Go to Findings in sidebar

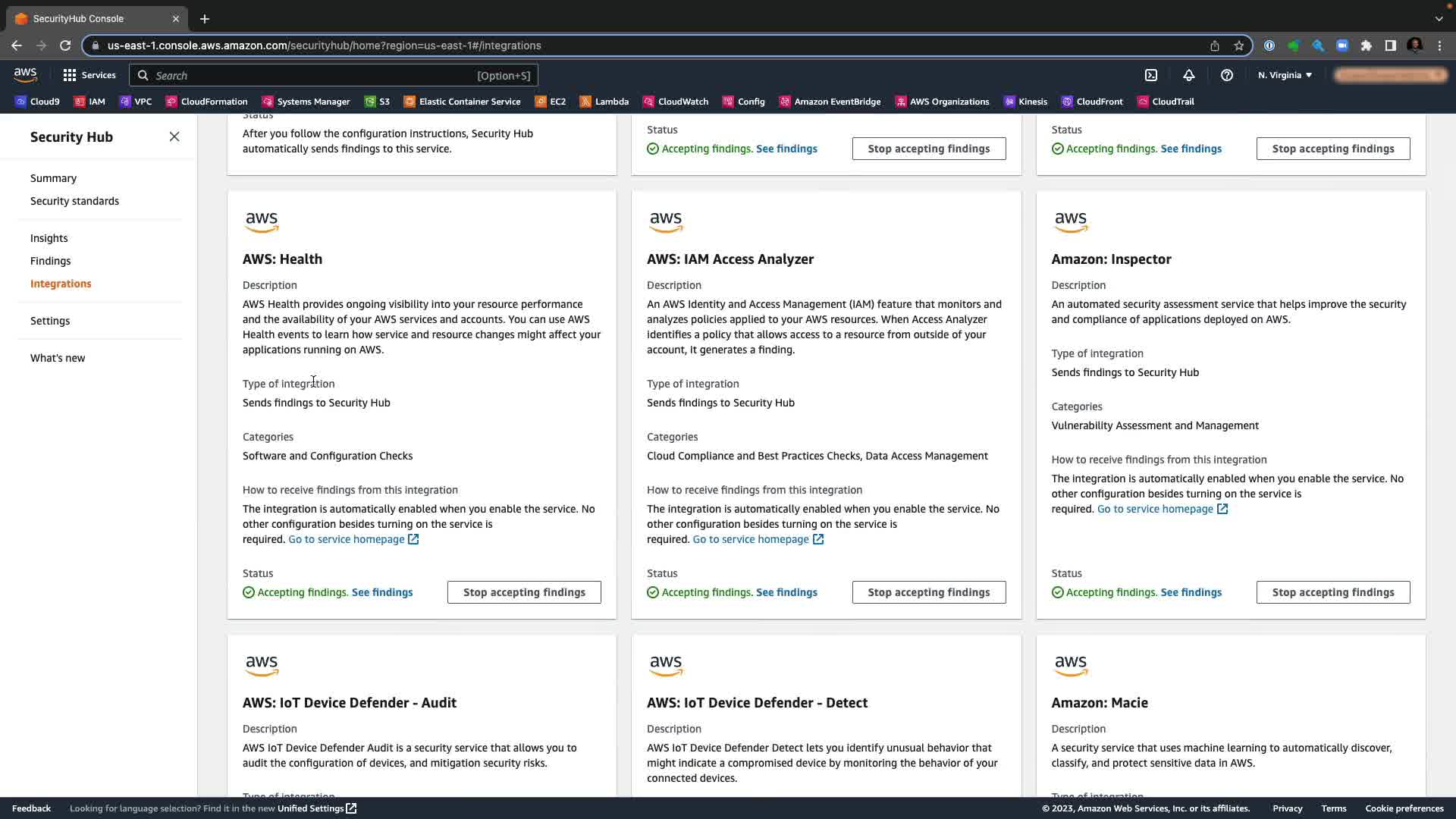pyautogui.click(x=50, y=261)
